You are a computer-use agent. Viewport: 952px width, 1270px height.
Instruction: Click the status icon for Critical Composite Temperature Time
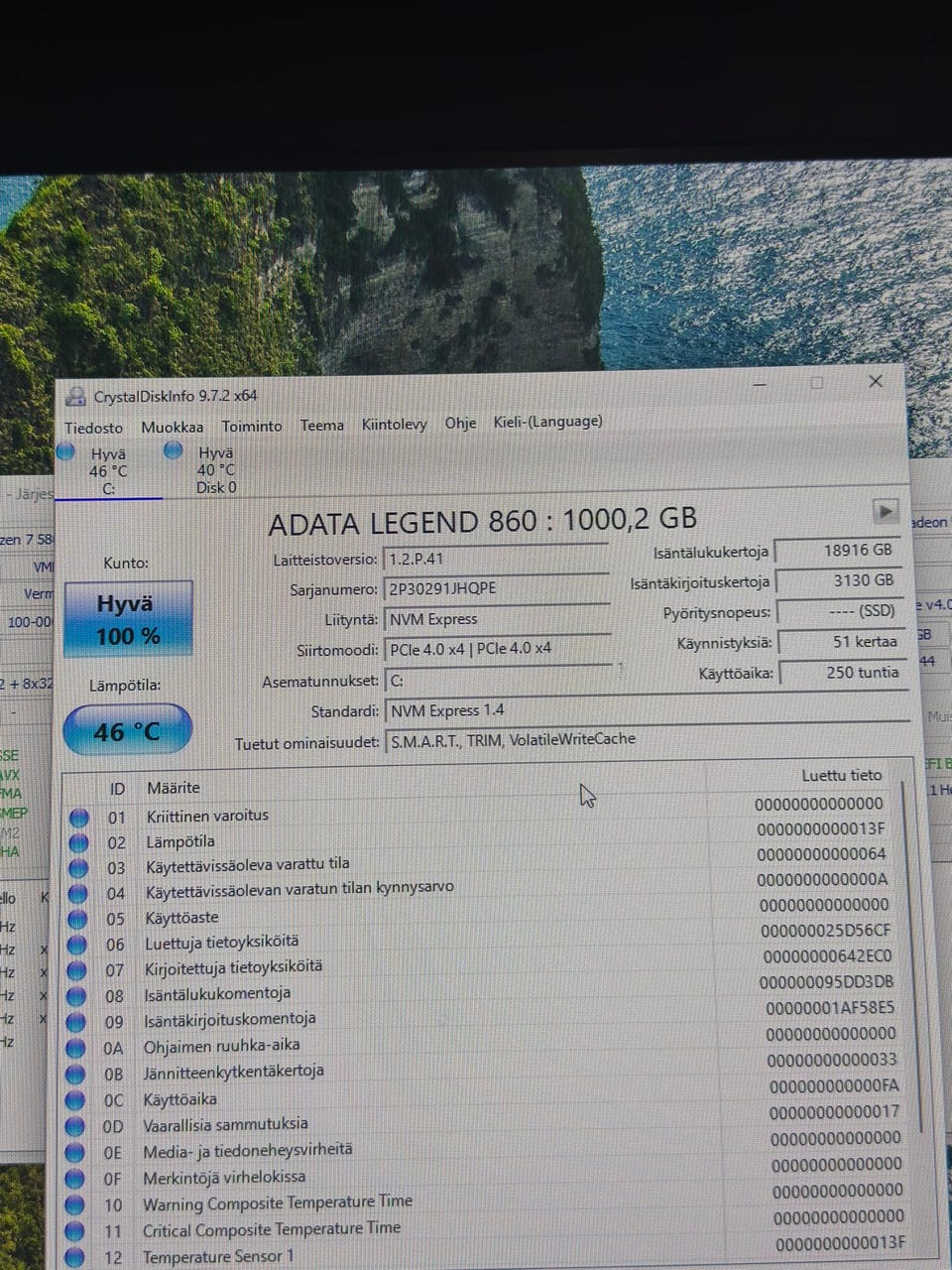pyautogui.click(x=75, y=1231)
